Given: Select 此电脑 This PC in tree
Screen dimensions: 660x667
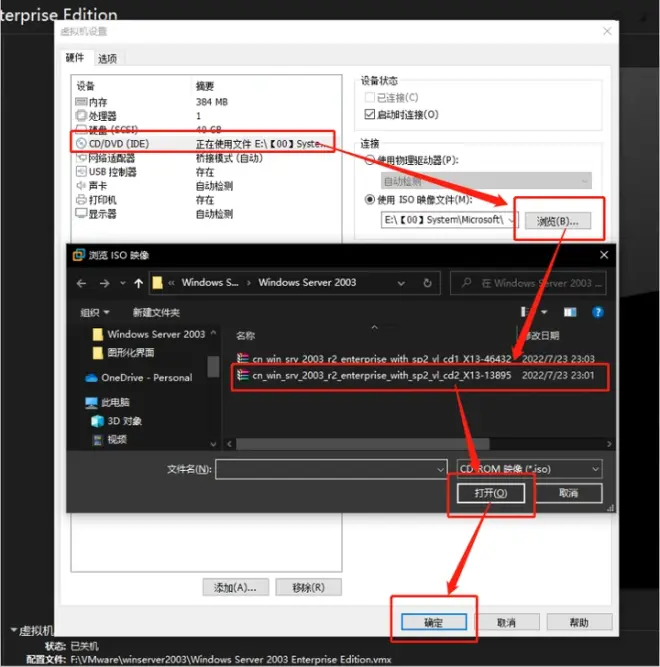Looking at the screenshot, I should click(x=108, y=402).
